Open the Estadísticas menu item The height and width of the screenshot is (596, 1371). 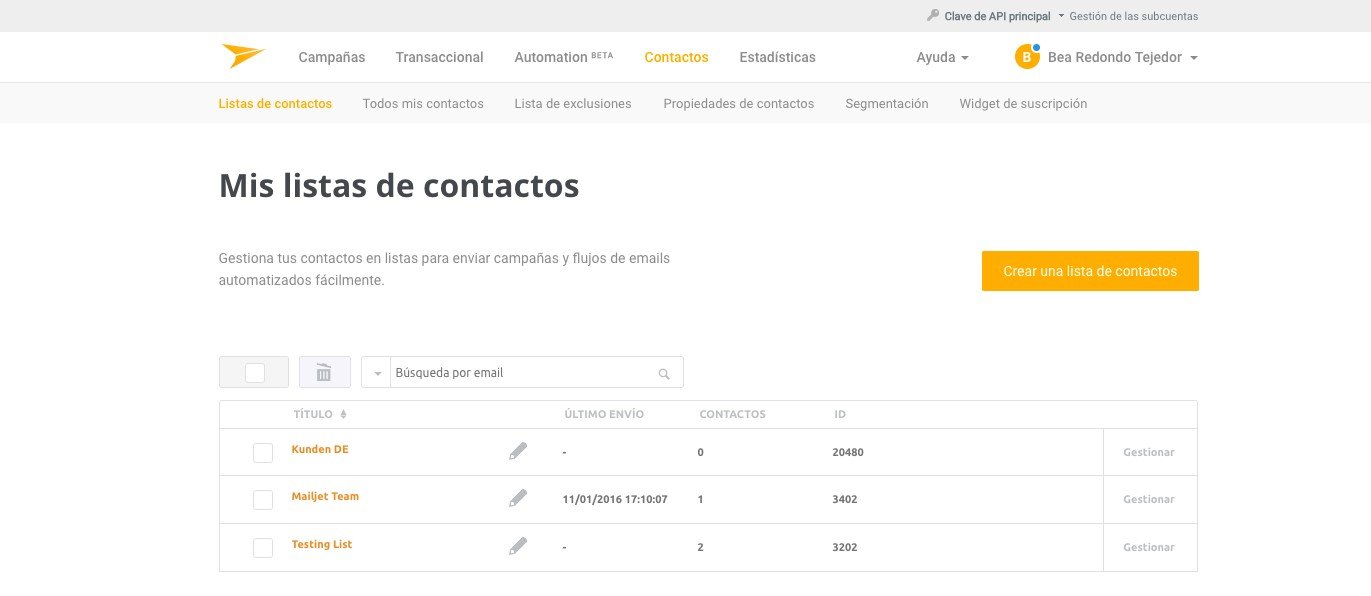pyautogui.click(x=777, y=57)
